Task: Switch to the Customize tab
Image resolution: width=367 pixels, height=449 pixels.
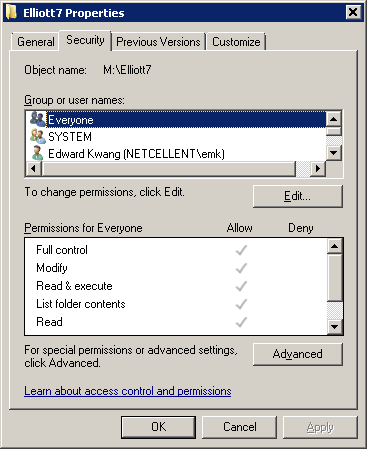Action: 236,42
